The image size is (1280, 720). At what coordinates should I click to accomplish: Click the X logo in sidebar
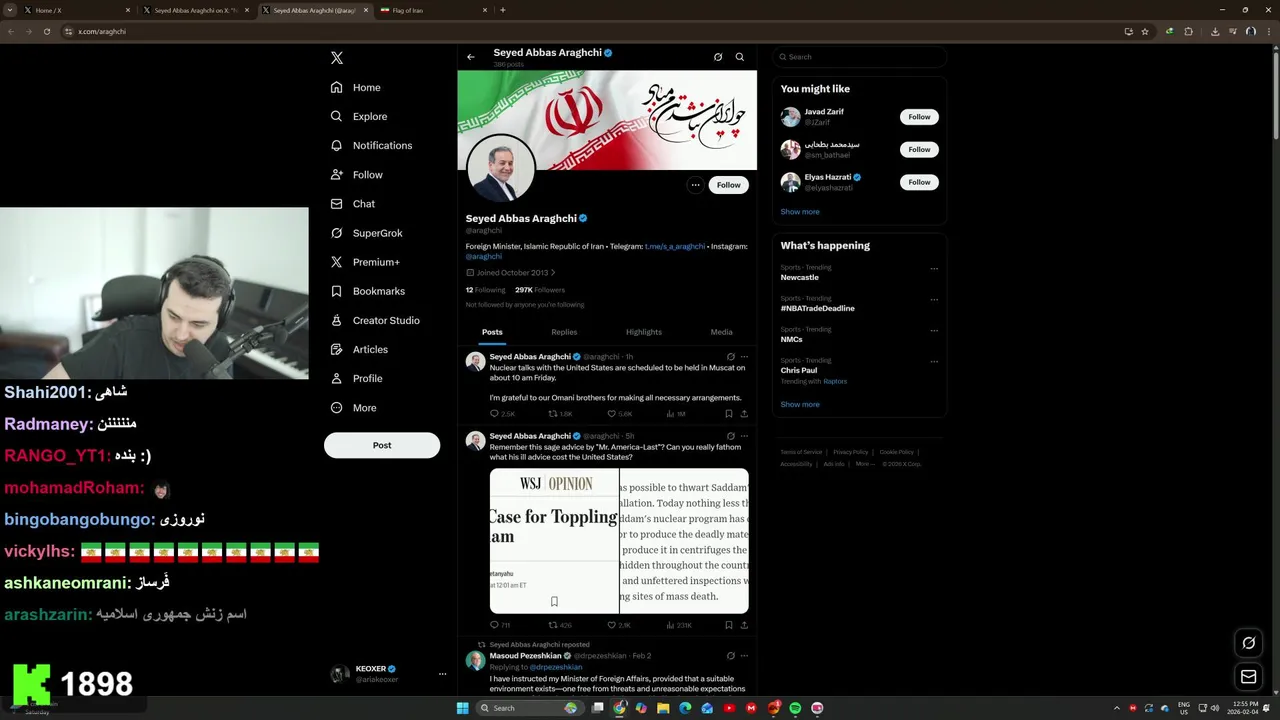(x=337, y=58)
